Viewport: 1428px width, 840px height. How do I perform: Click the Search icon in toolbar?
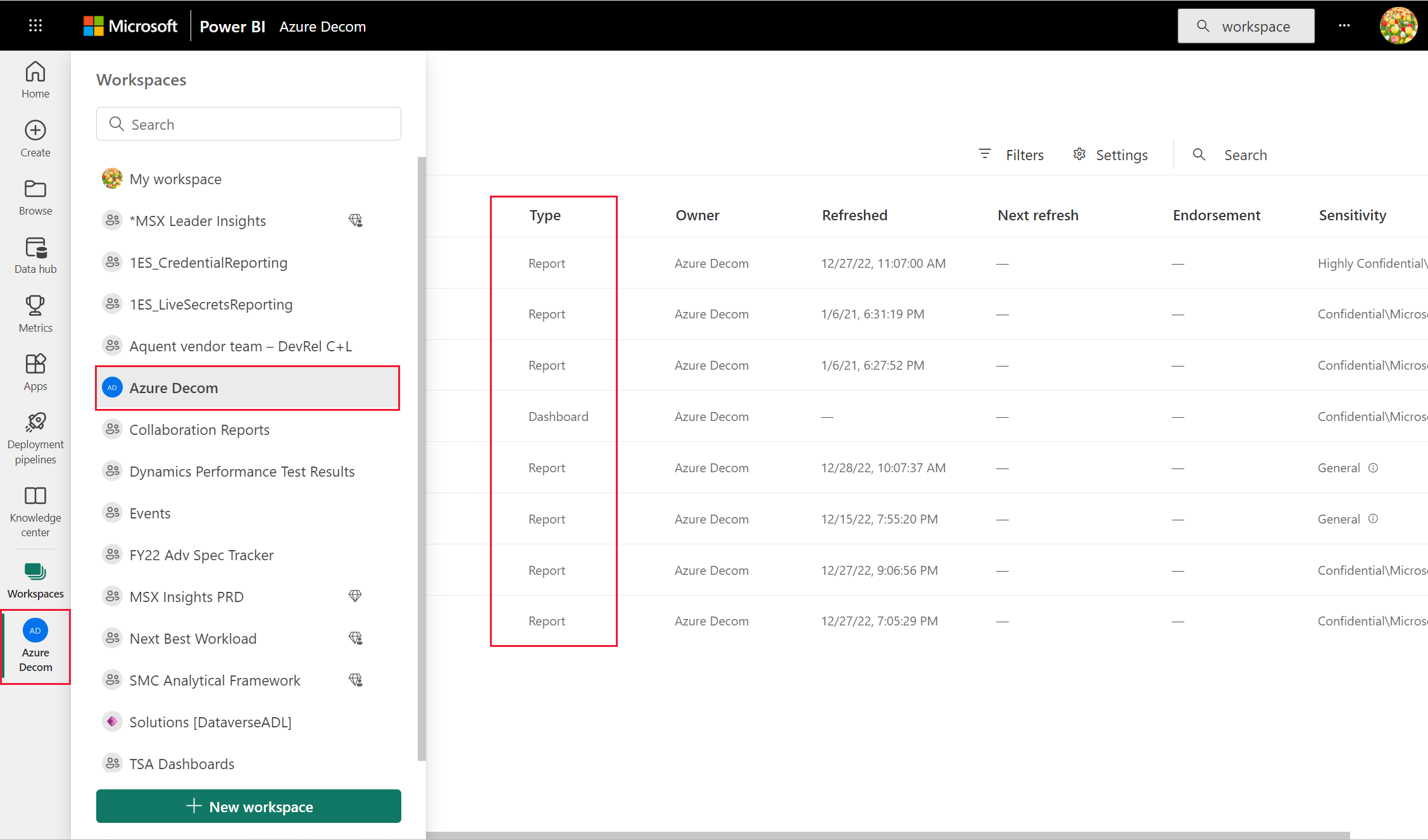tap(1200, 154)
